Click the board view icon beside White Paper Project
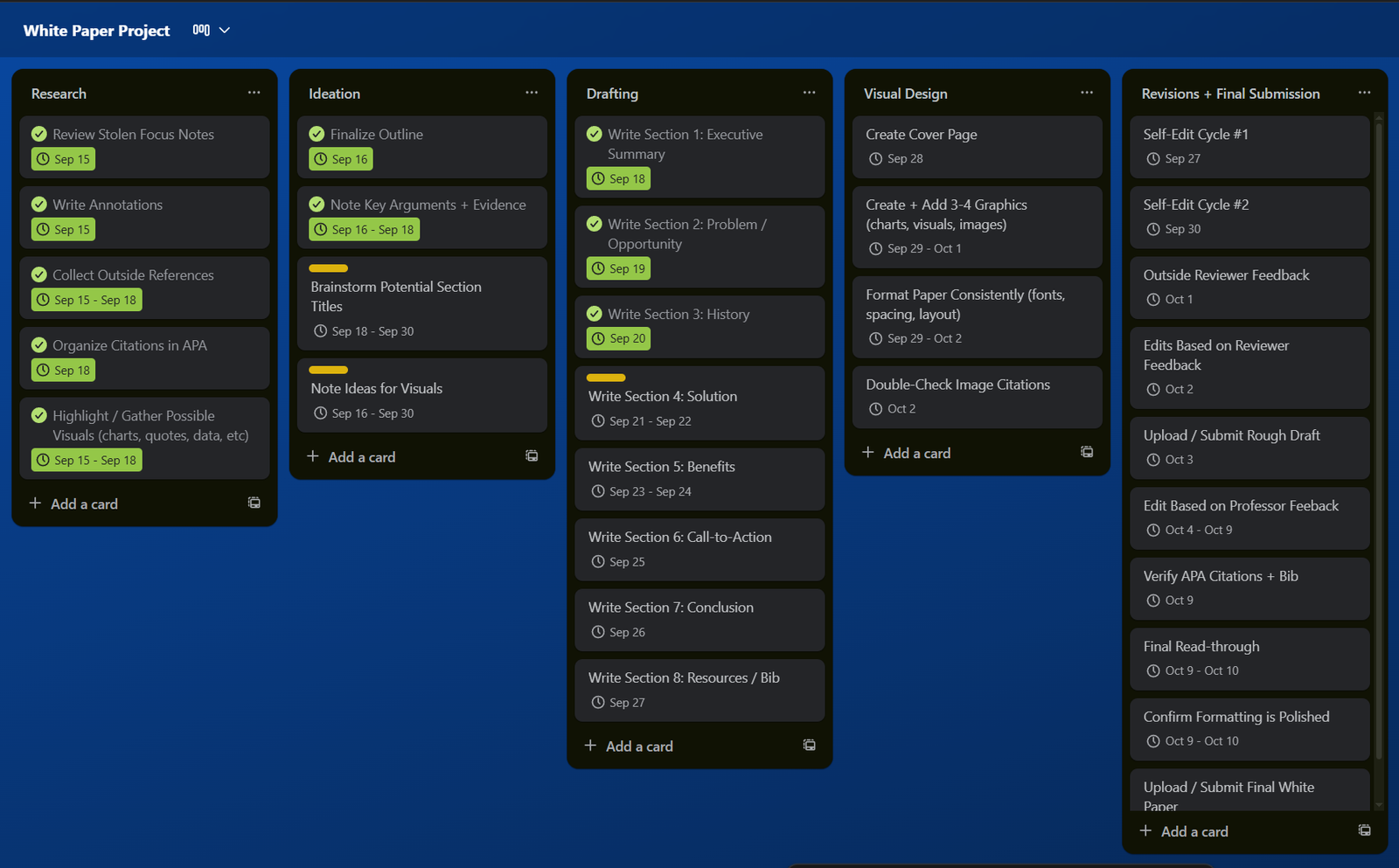 pos(201,30)
